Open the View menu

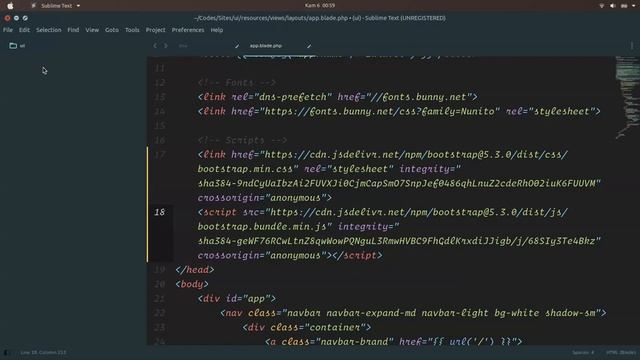tap(92, 30)
